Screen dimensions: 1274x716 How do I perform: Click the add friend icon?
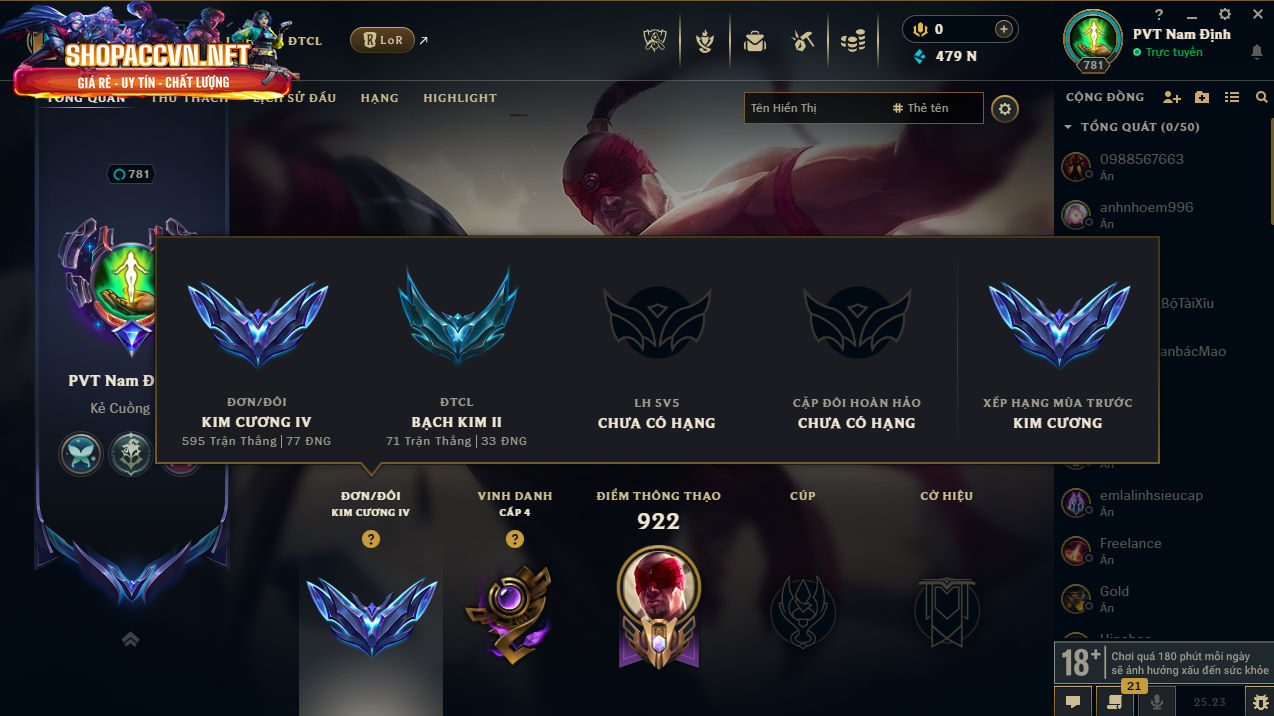point(1172,97)
